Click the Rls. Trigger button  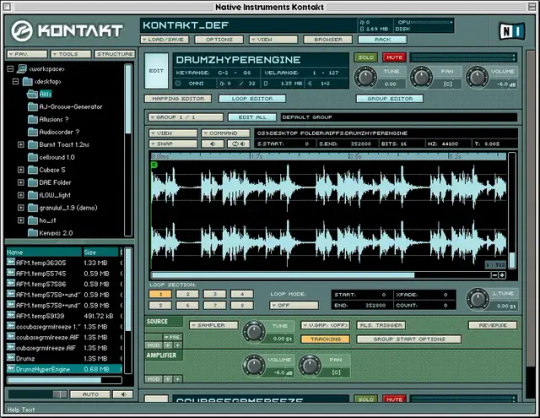(381, 325)
